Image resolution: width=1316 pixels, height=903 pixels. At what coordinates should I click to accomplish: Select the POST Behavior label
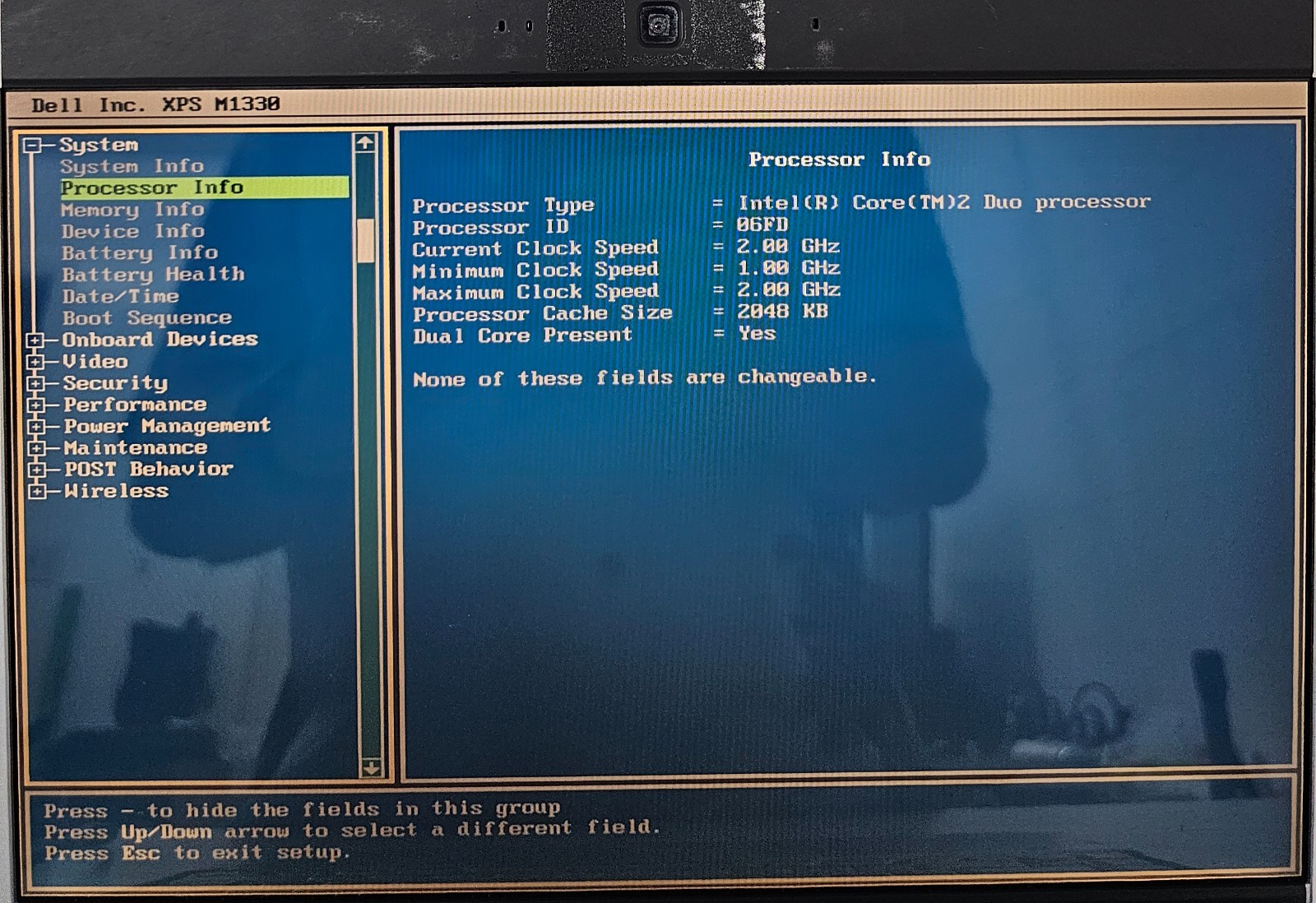pos(149,469)
